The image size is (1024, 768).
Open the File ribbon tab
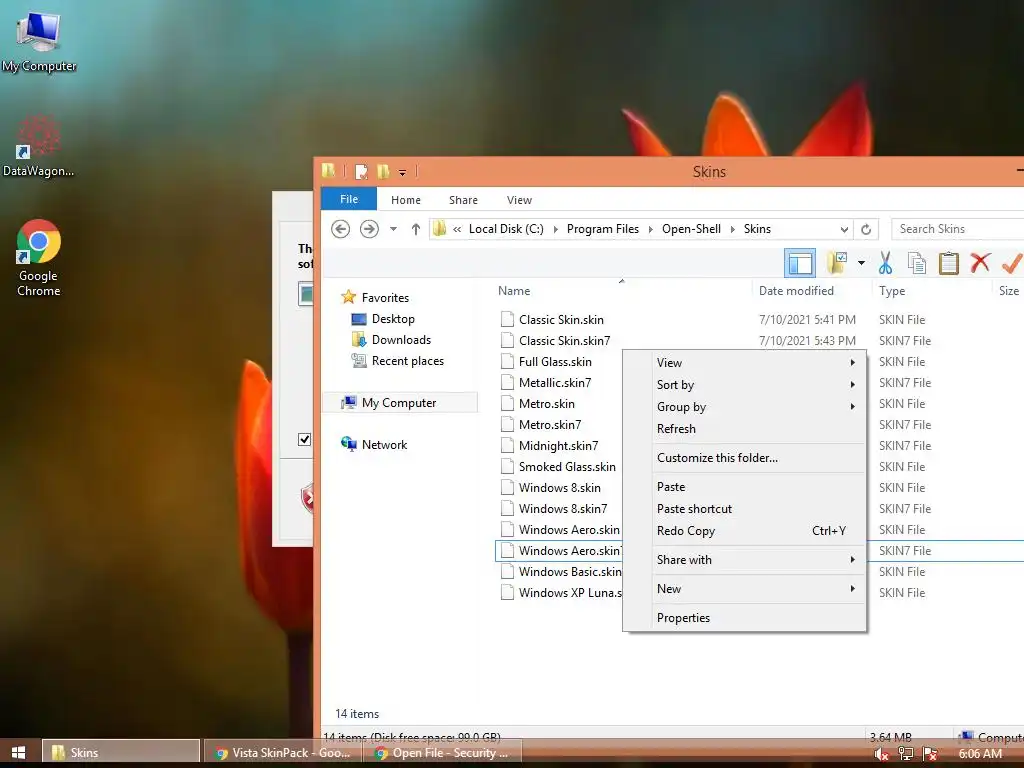(x=349, y=199)
